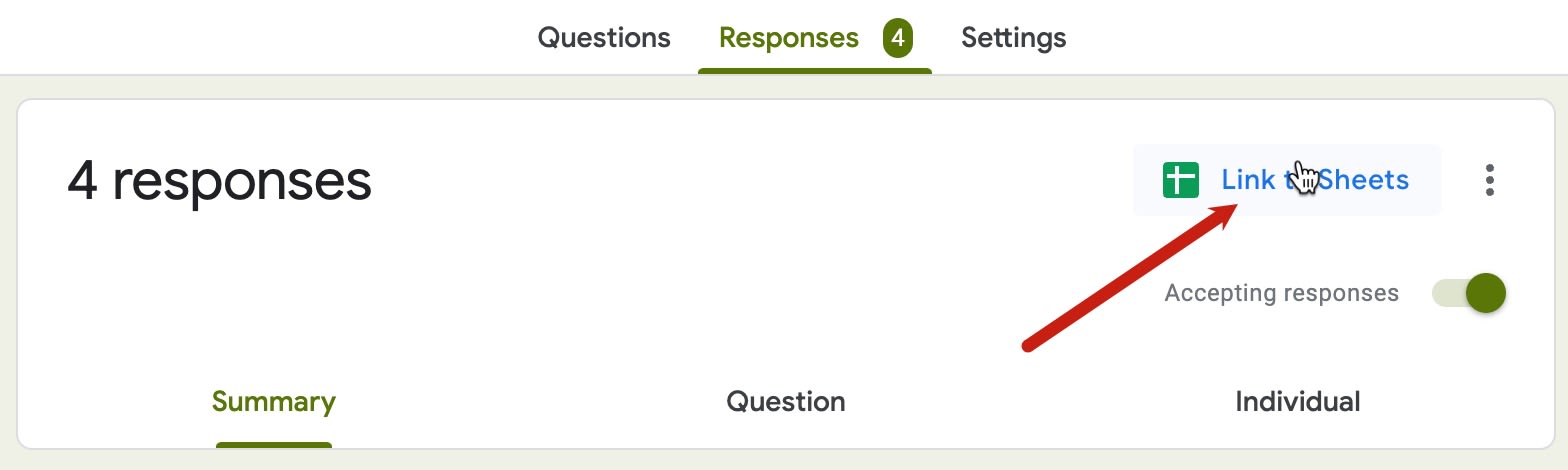The image size is (1568, 470).
Task: Switch to the Questions tab
Action: pos(604,38)
